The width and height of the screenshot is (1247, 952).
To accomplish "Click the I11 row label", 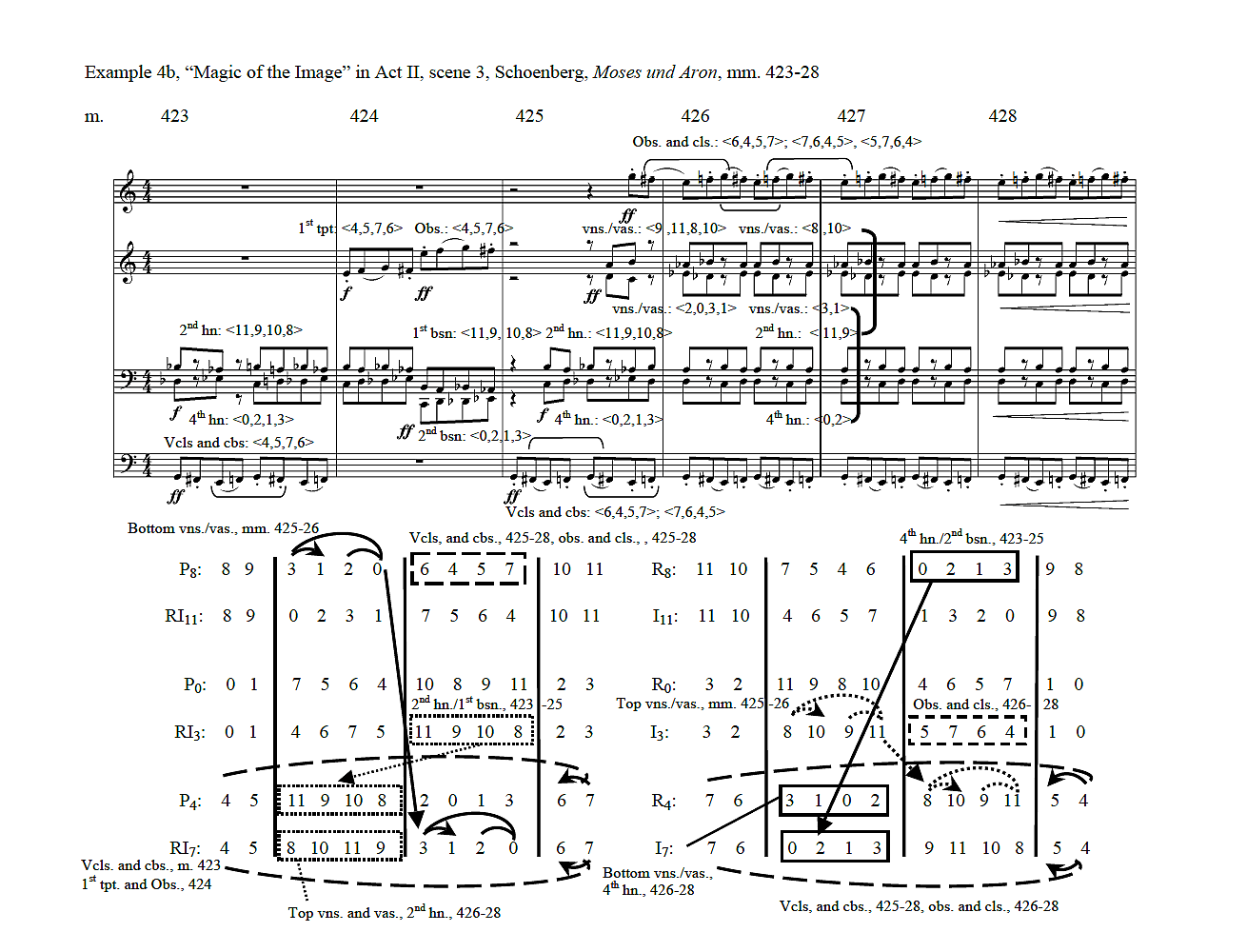I will pyautogui.click(x=664, y=616).
